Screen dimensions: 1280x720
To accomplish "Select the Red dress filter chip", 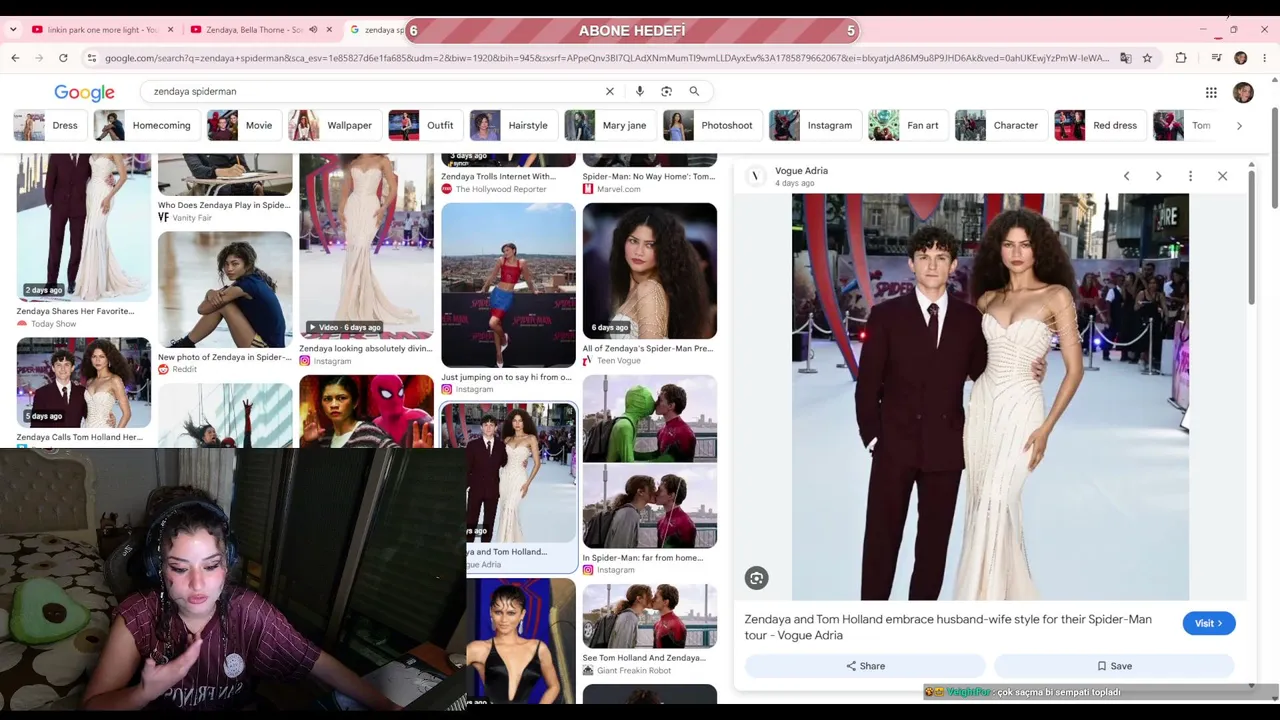I will (1099, 126).
